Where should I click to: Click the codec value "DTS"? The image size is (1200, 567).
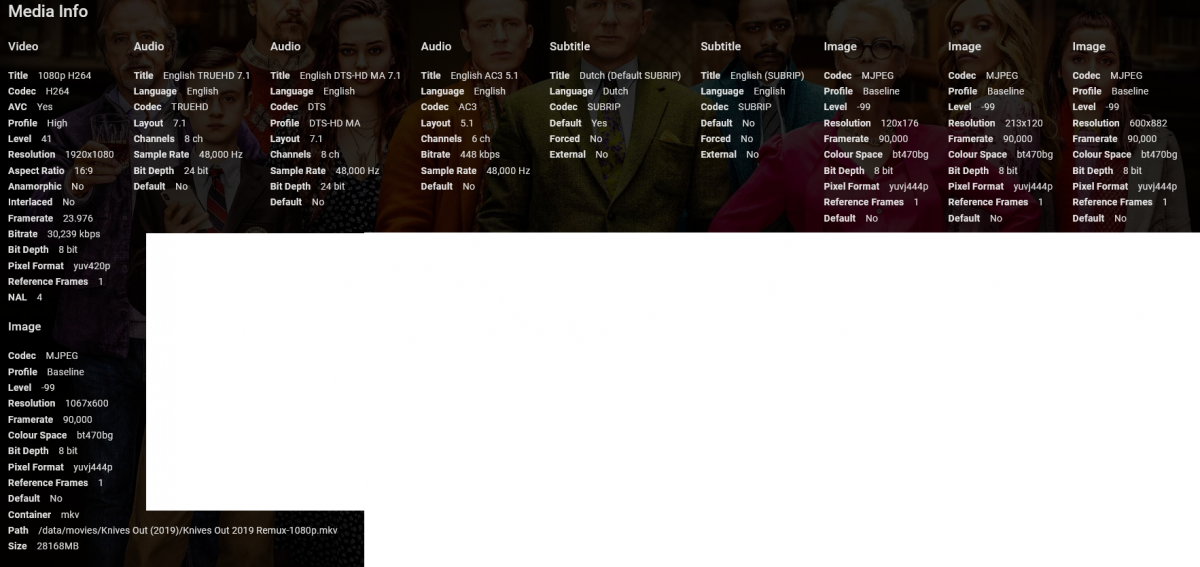click(316, 107)
